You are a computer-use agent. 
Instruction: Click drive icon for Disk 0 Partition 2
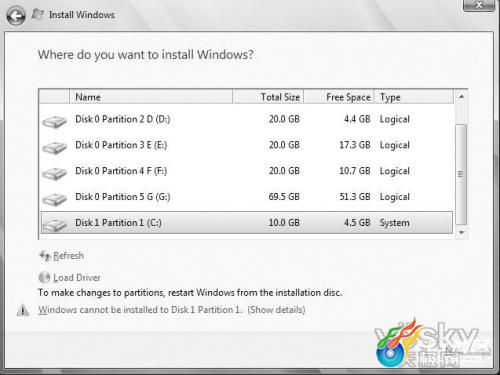tap(54, 122)
